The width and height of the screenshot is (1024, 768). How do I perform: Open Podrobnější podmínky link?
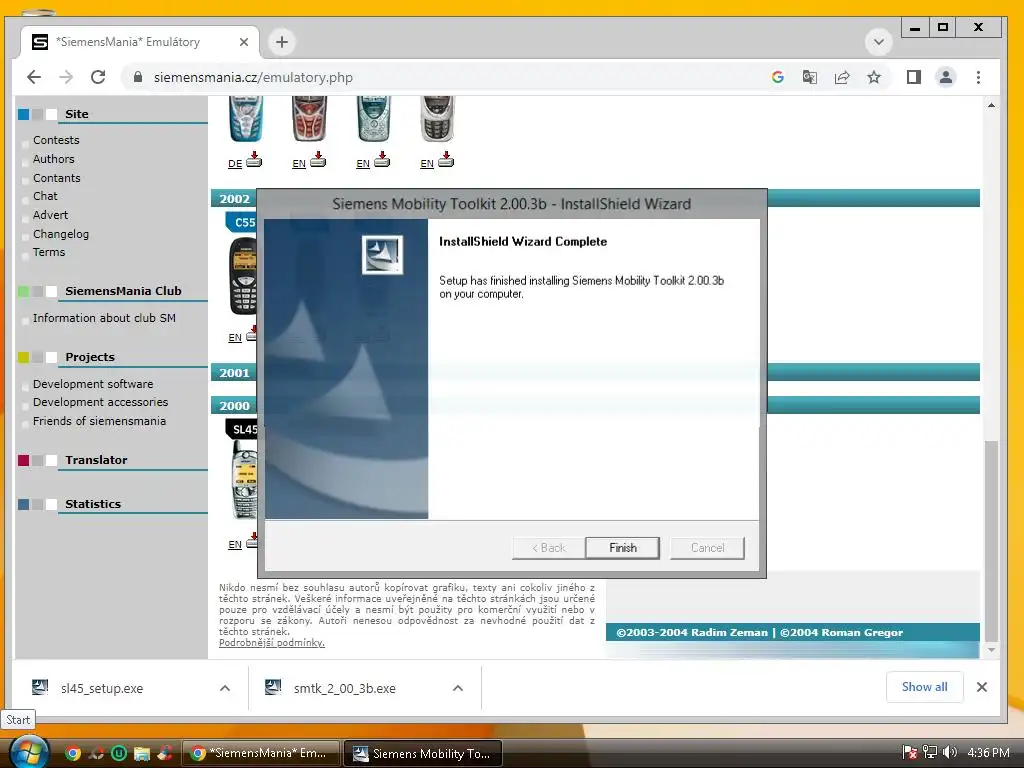coord(272,643)
